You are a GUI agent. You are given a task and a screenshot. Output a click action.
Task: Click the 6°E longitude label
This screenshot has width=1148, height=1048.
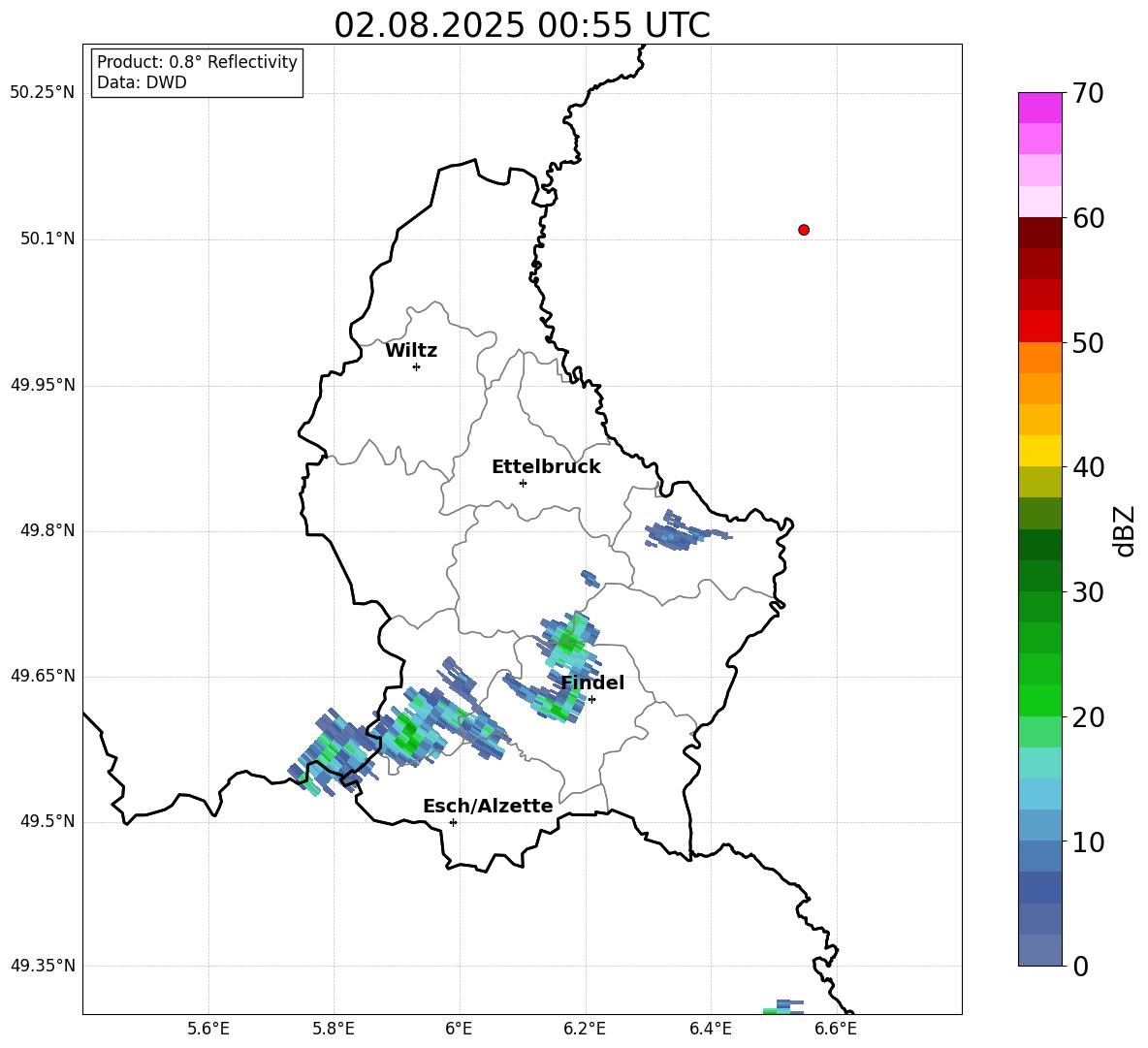coord(459,1029)
